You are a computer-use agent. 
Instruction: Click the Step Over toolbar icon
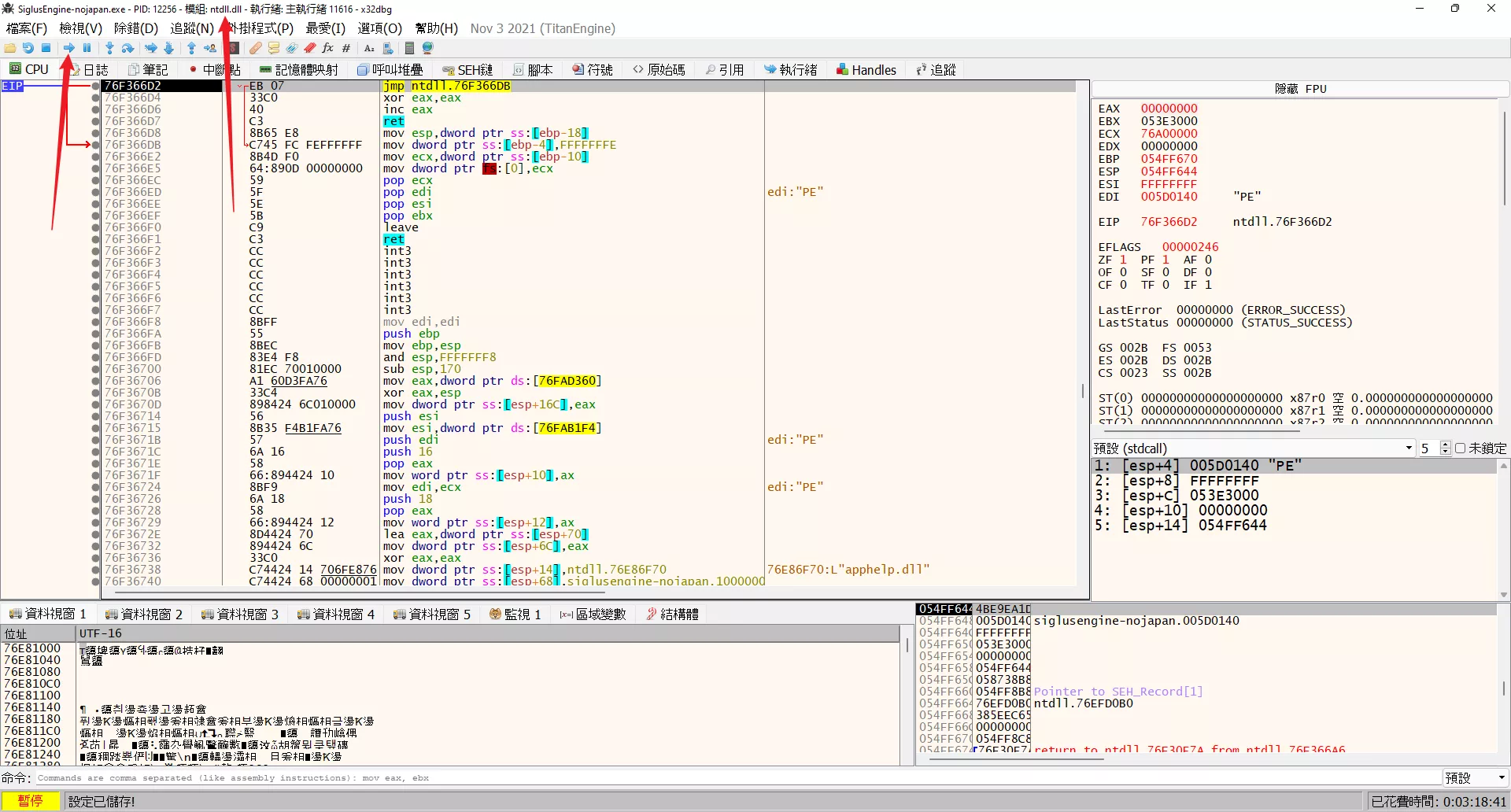[x=127, y=48]
